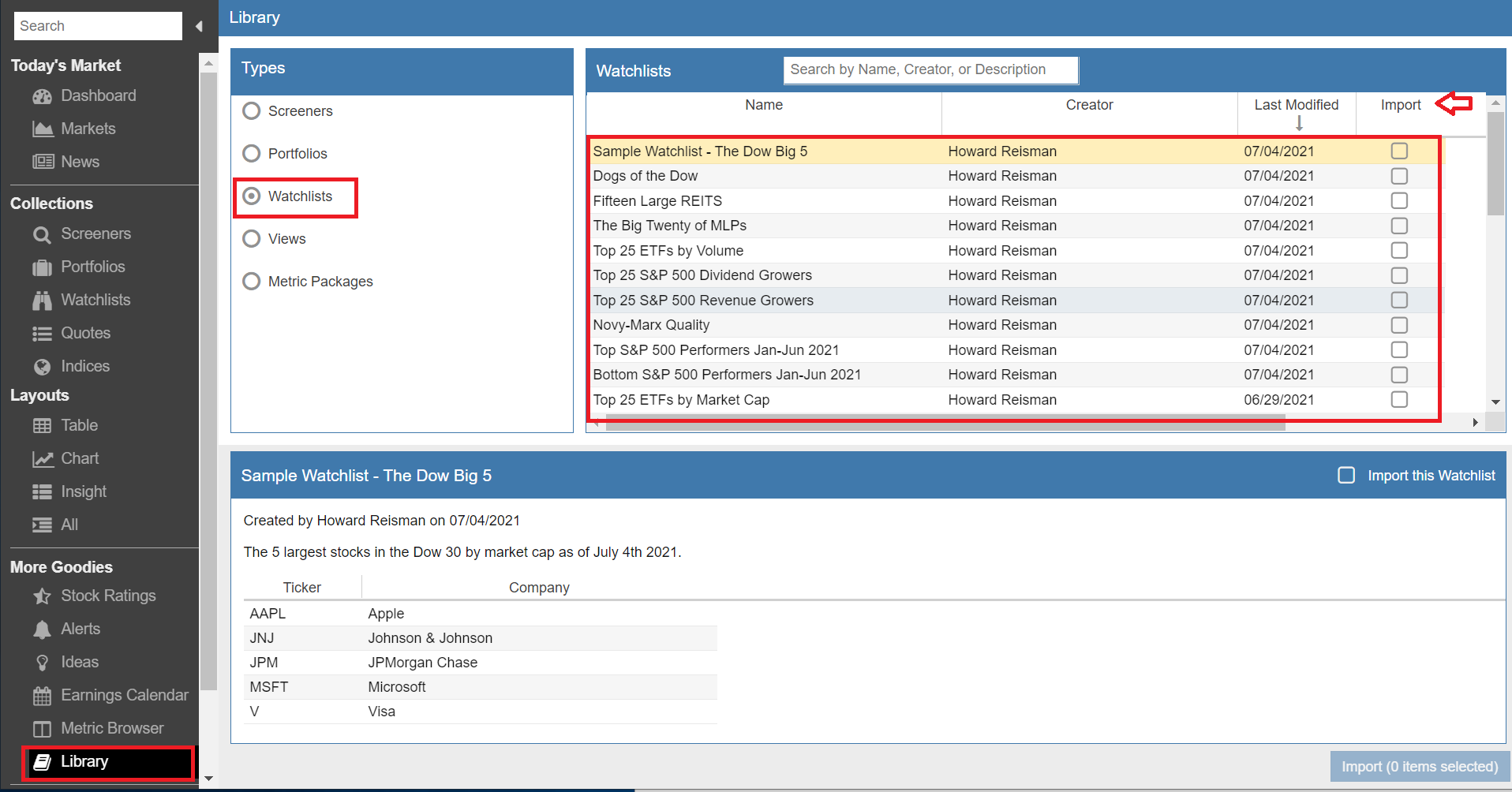This screenshot has height=792, width=1512.
Task: Open the Library book icon
Action: click(x=42, y=762)
